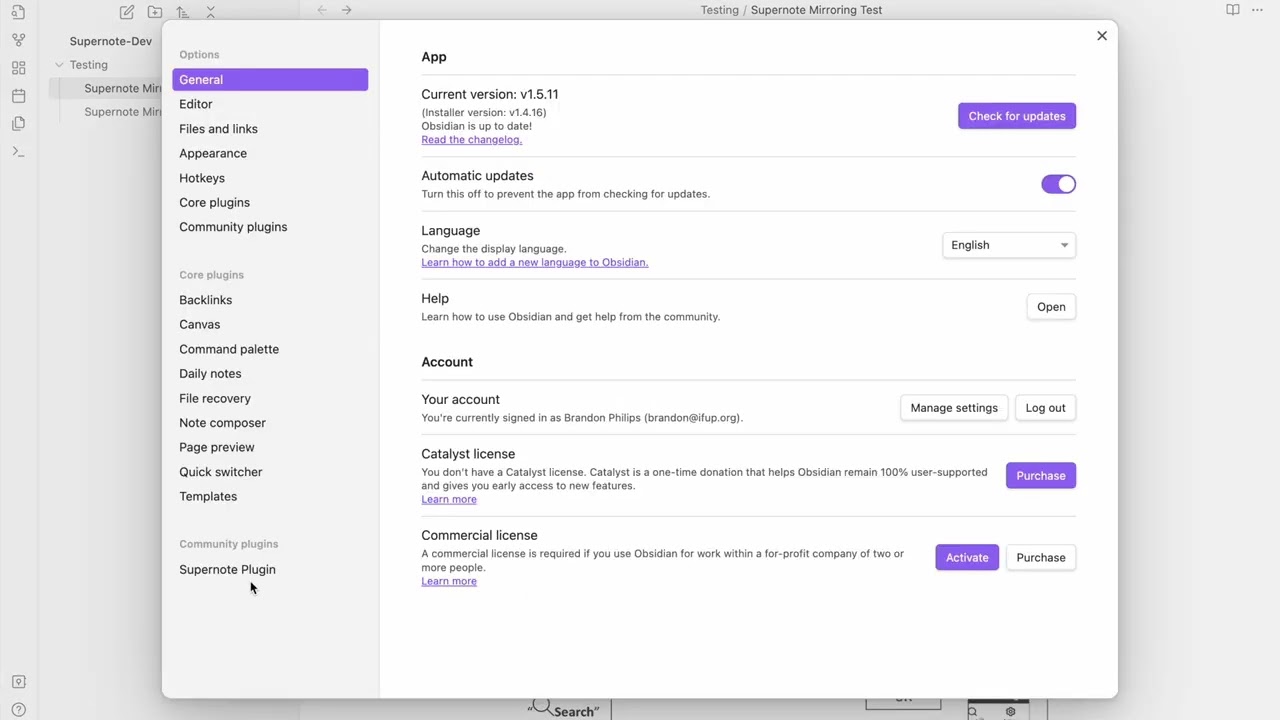Click the reading view book icon
This screenshot has width=1280, height=720.
1233,10
